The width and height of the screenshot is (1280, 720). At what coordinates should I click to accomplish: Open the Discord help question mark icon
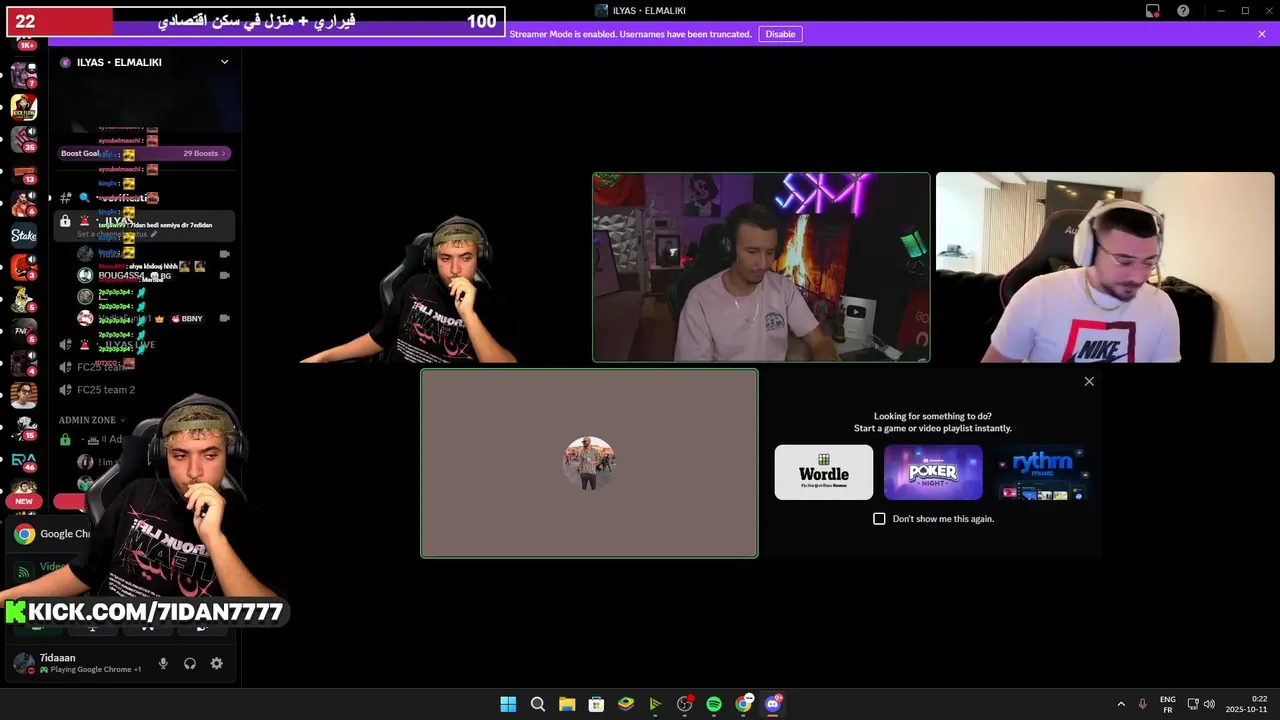(x=1183, y=11)
